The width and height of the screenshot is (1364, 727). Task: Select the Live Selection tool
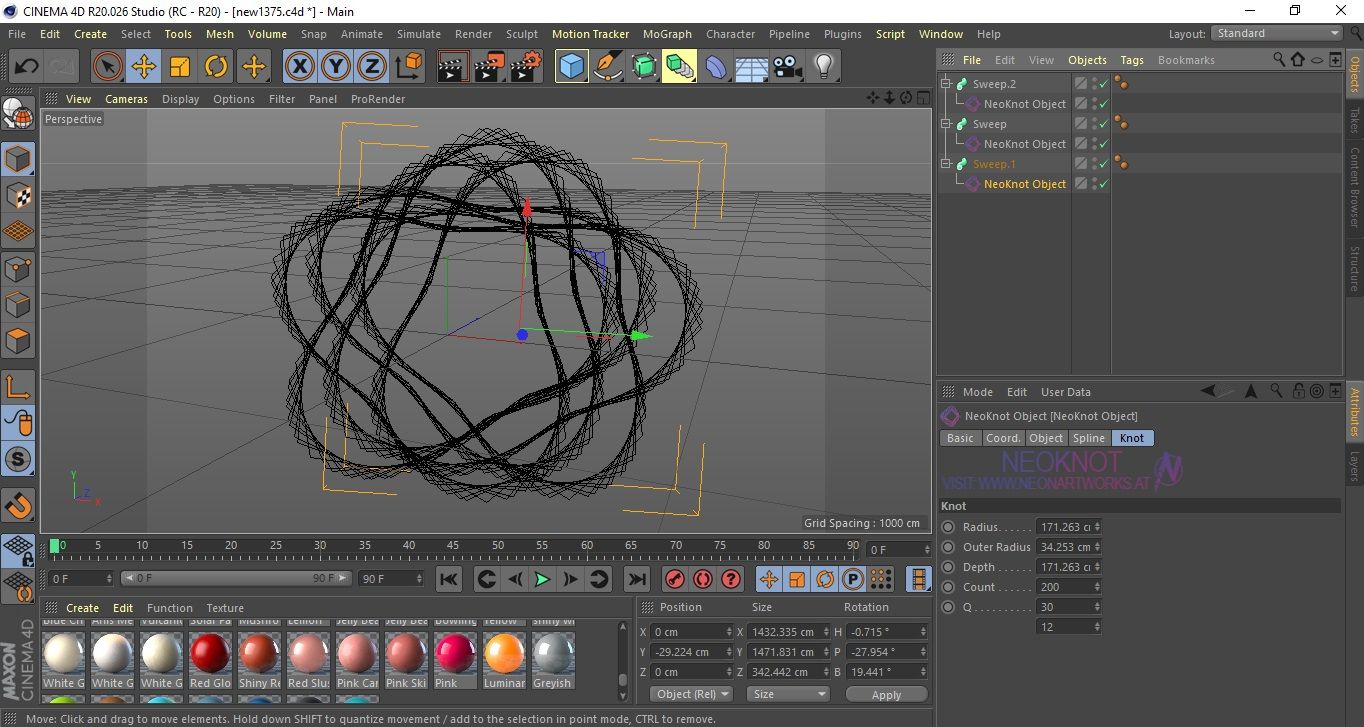pos(108,67)
